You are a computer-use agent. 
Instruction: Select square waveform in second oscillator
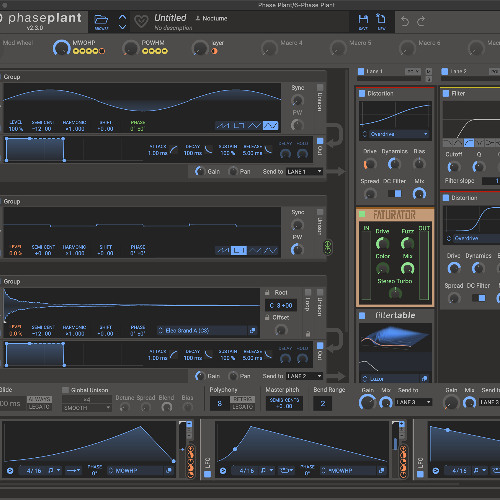[239, 250]
